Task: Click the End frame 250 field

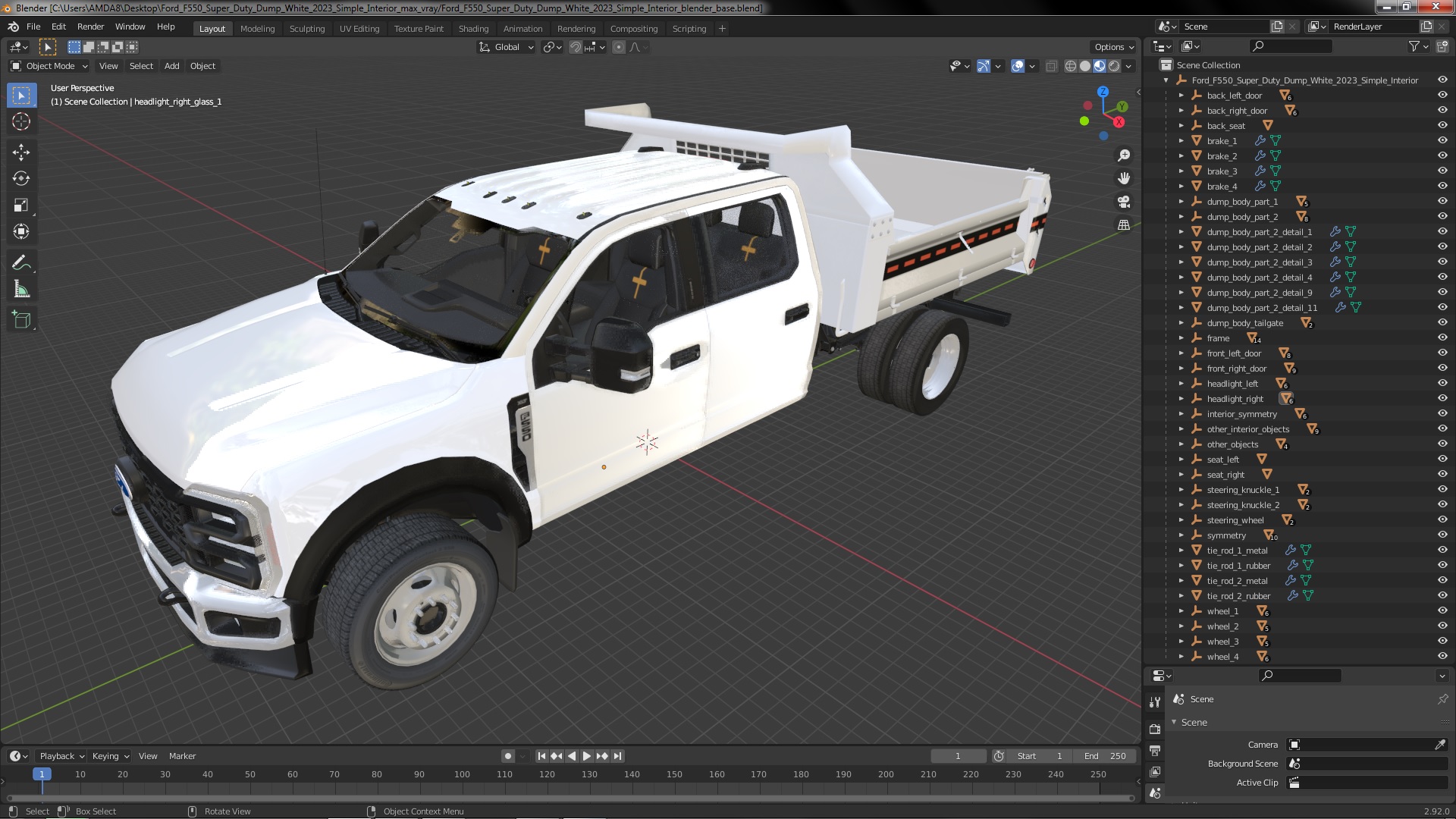Action: [x=1105, y=756]
